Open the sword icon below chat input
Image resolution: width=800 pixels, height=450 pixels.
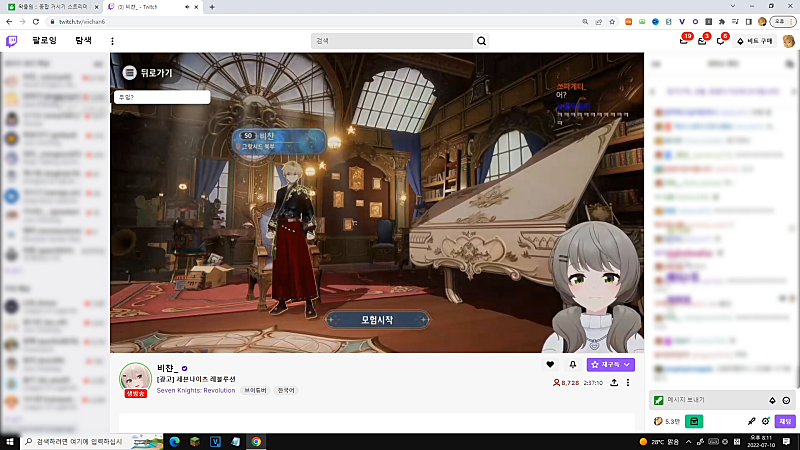(752, 421)
